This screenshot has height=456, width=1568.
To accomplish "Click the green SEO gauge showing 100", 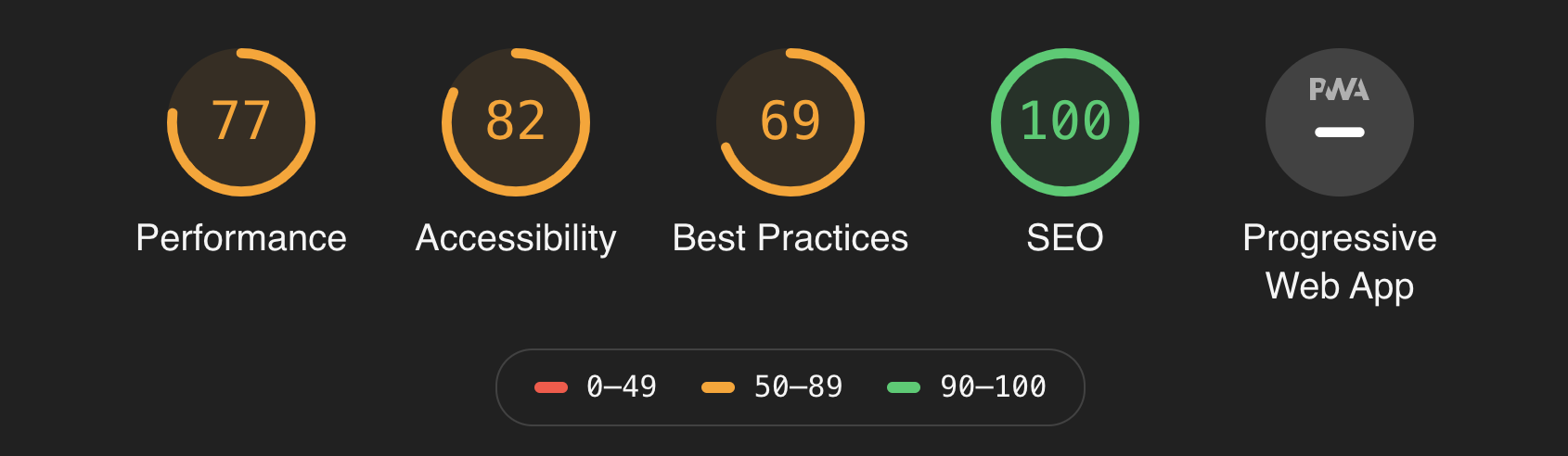I will click(1065, 121).
